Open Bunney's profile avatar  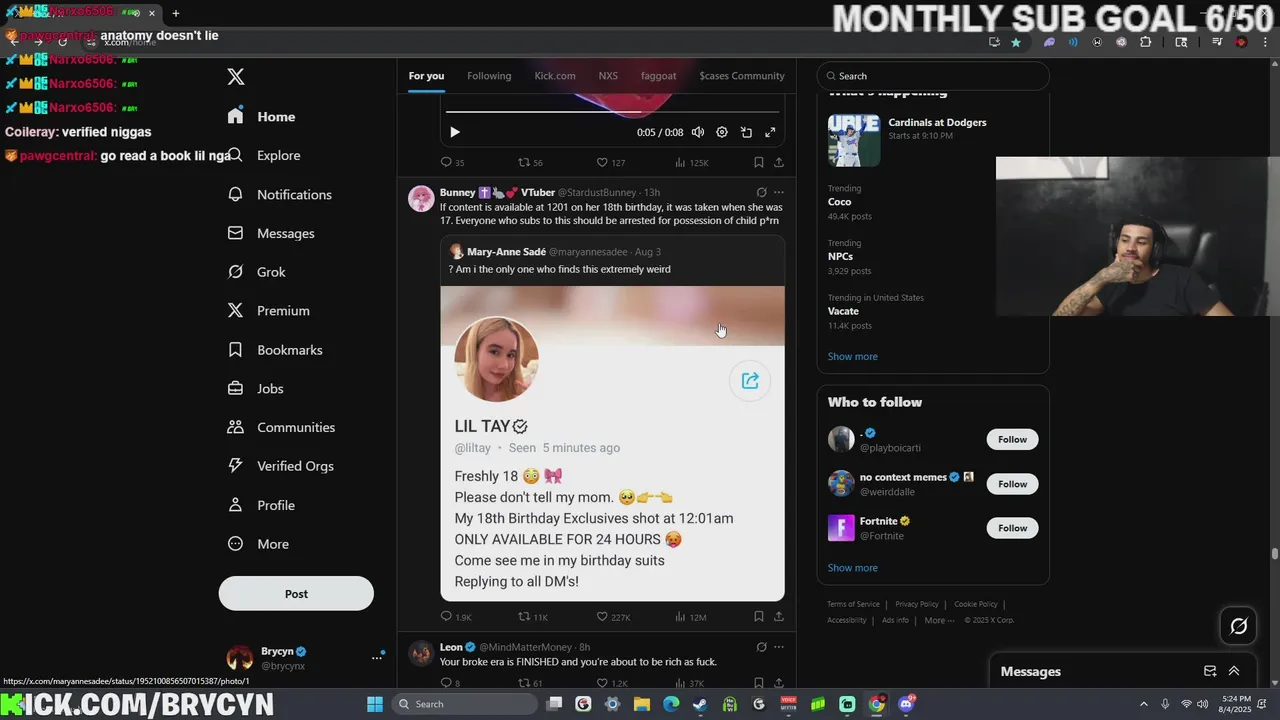point(421,198)
